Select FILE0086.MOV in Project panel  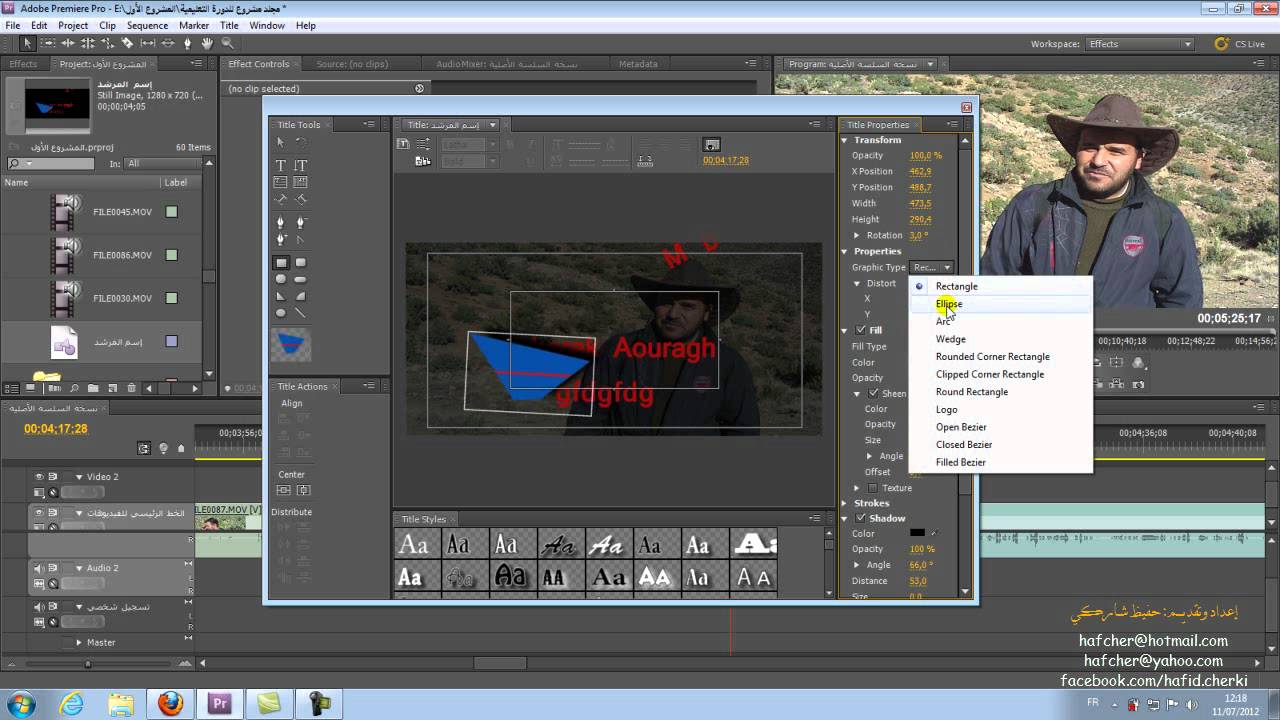pos(122,255)
